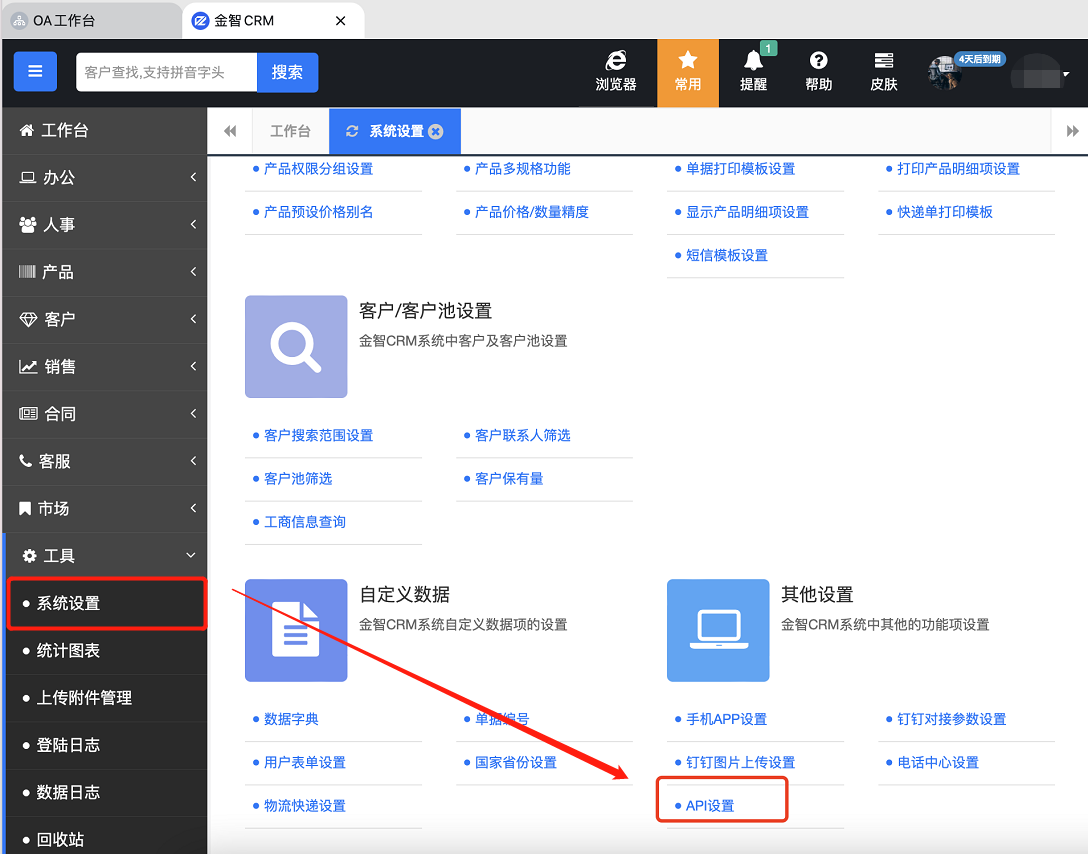Open the 用户表单设置 link
This screenshot has height=854, width=1090.
click(304, 762)
